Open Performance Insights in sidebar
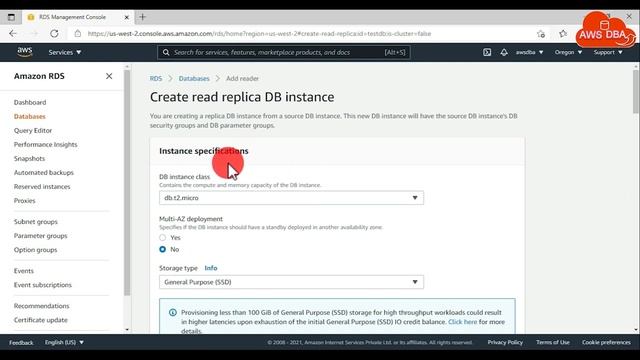Screen dimensions: 640x360 pos(45,144)
